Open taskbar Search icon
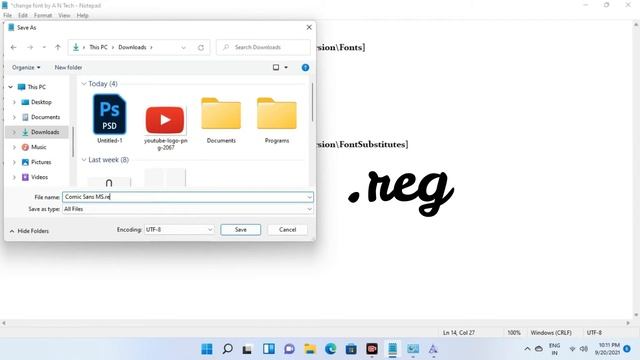The width and height of the screenshot is (640, 360). [227, 349]
